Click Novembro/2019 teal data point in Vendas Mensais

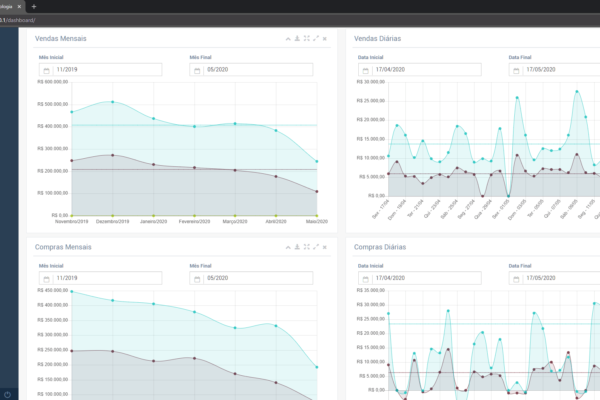(x=72, y=112)
